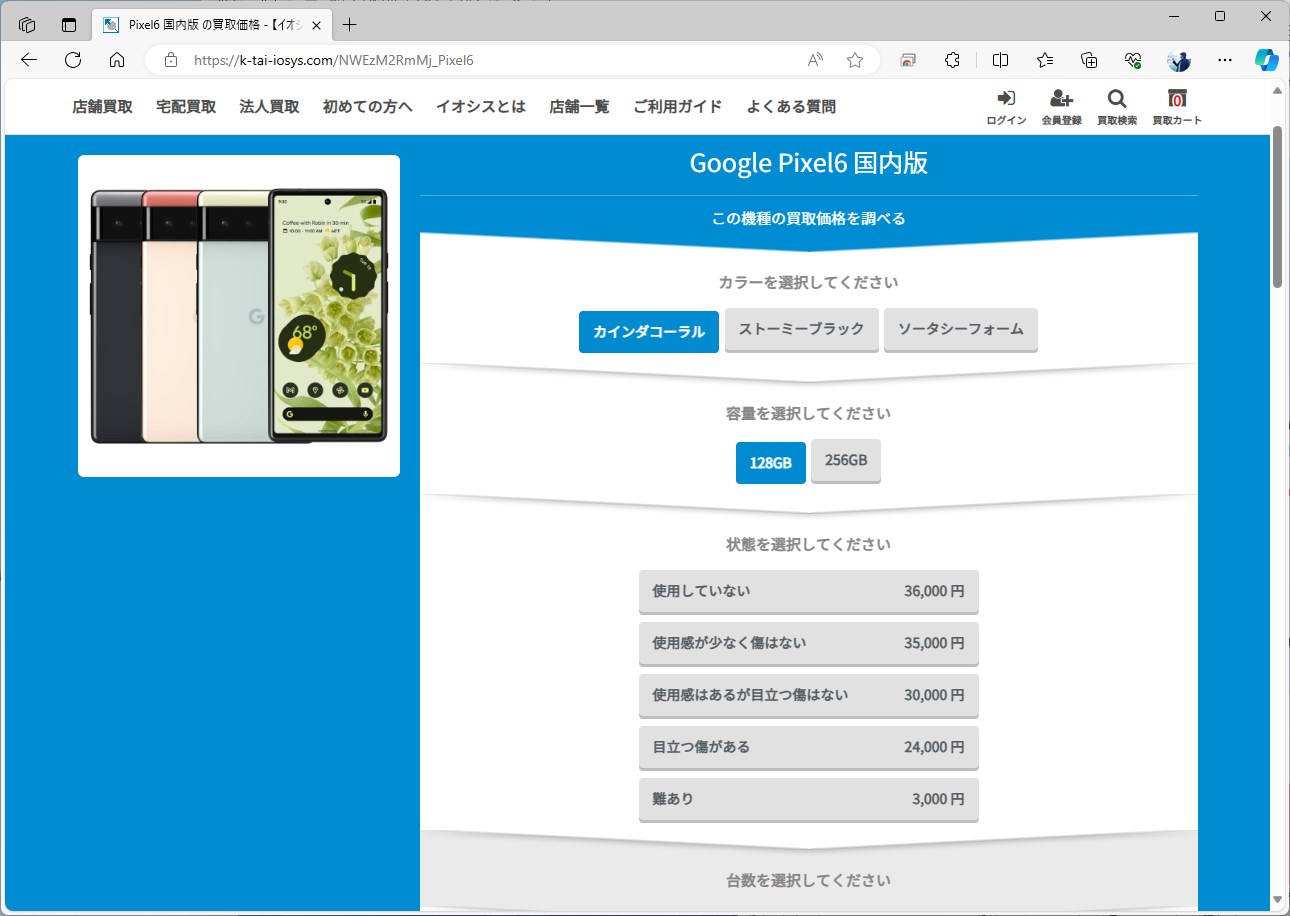Open the ログイン (login) icon
This screenshot has width=1290, height=916.
[1005, 107]
